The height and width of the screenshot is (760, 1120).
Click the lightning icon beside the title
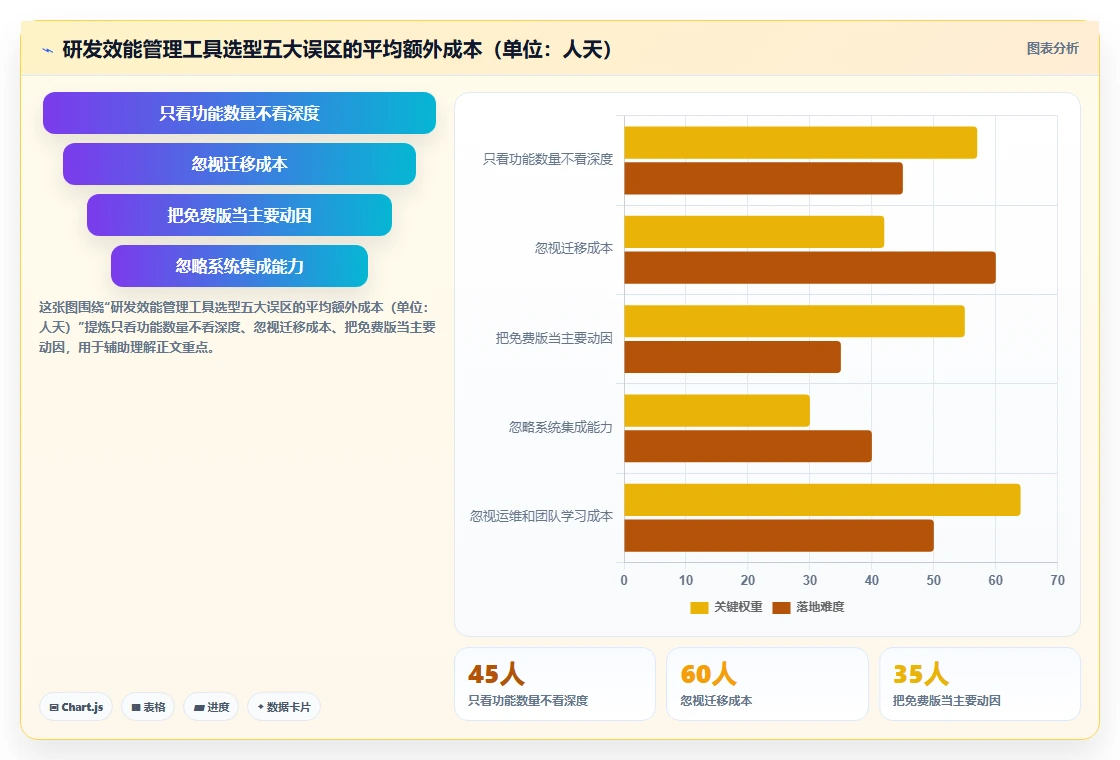48,50
